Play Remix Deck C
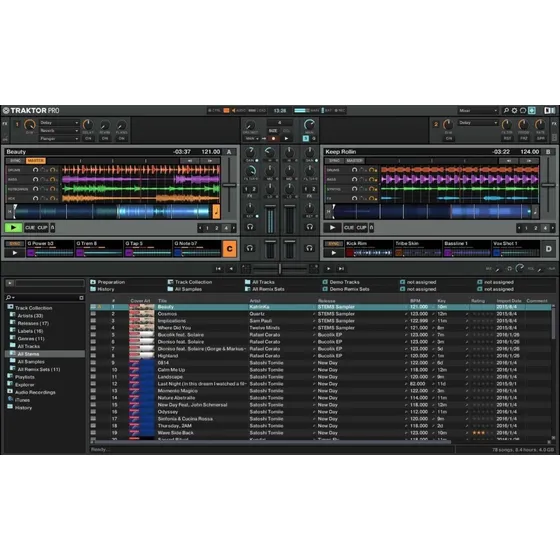Screen dimensions: 560x560 15,253
